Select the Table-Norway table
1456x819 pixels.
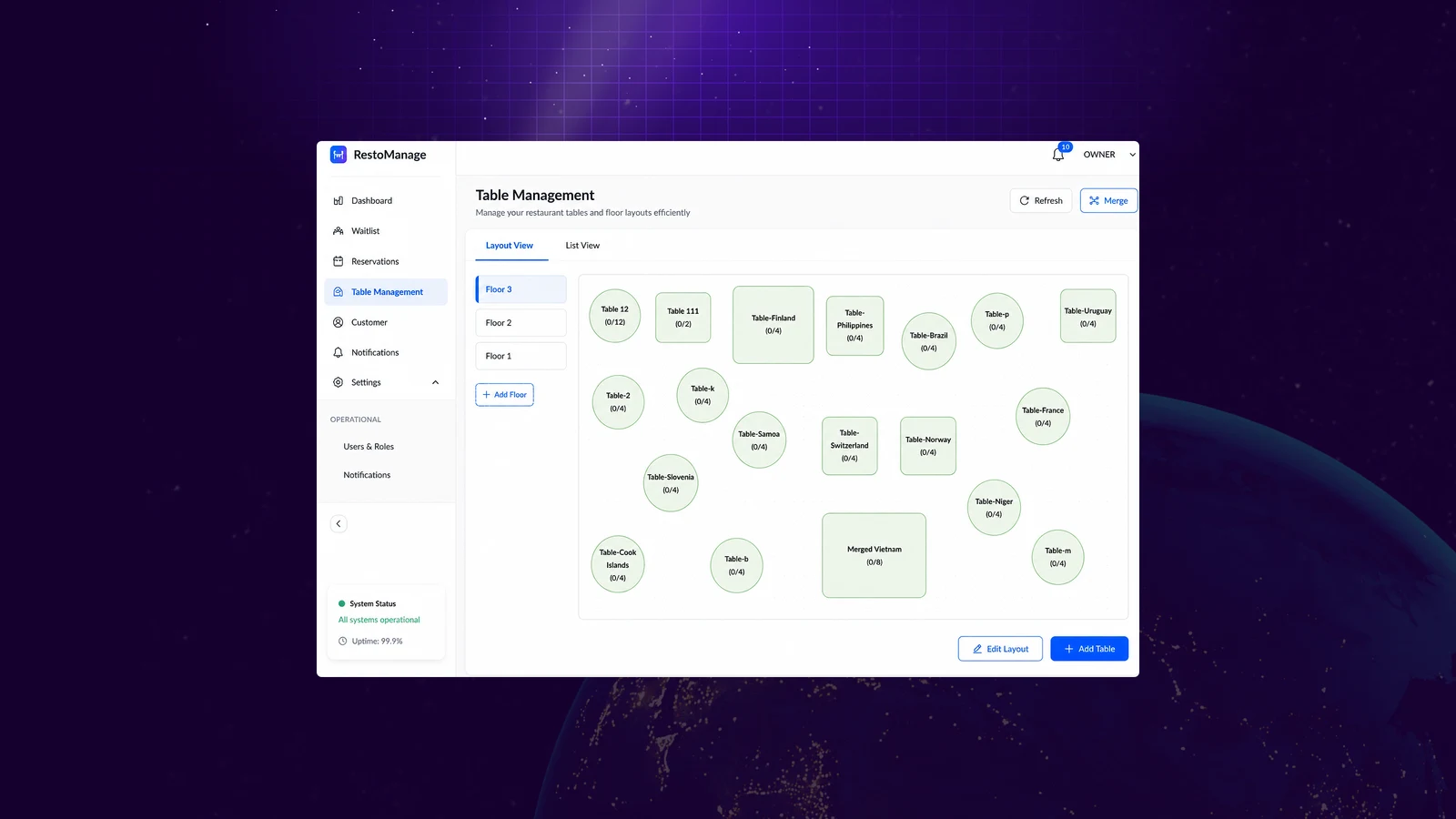pyautogui.click(x=928, y=446)
